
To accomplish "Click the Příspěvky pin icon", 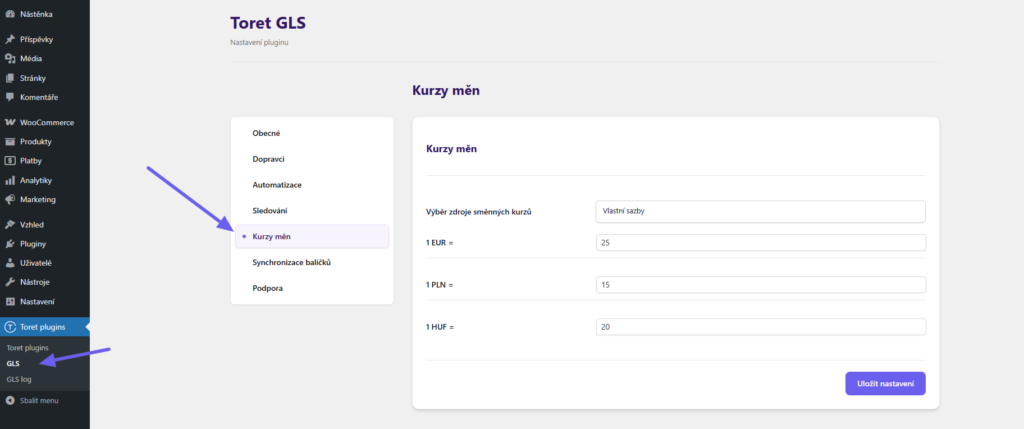I will coord(10,39).
